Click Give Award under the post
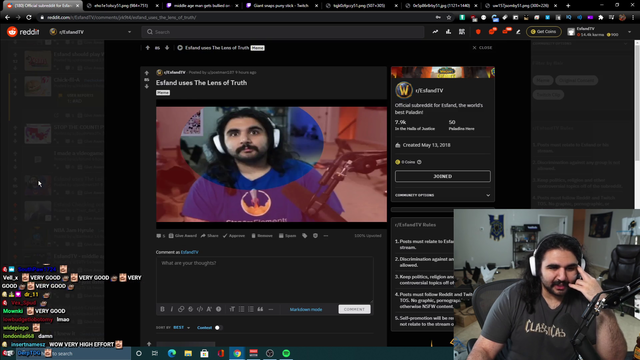 pyautogui.click(x=183, y=236)
